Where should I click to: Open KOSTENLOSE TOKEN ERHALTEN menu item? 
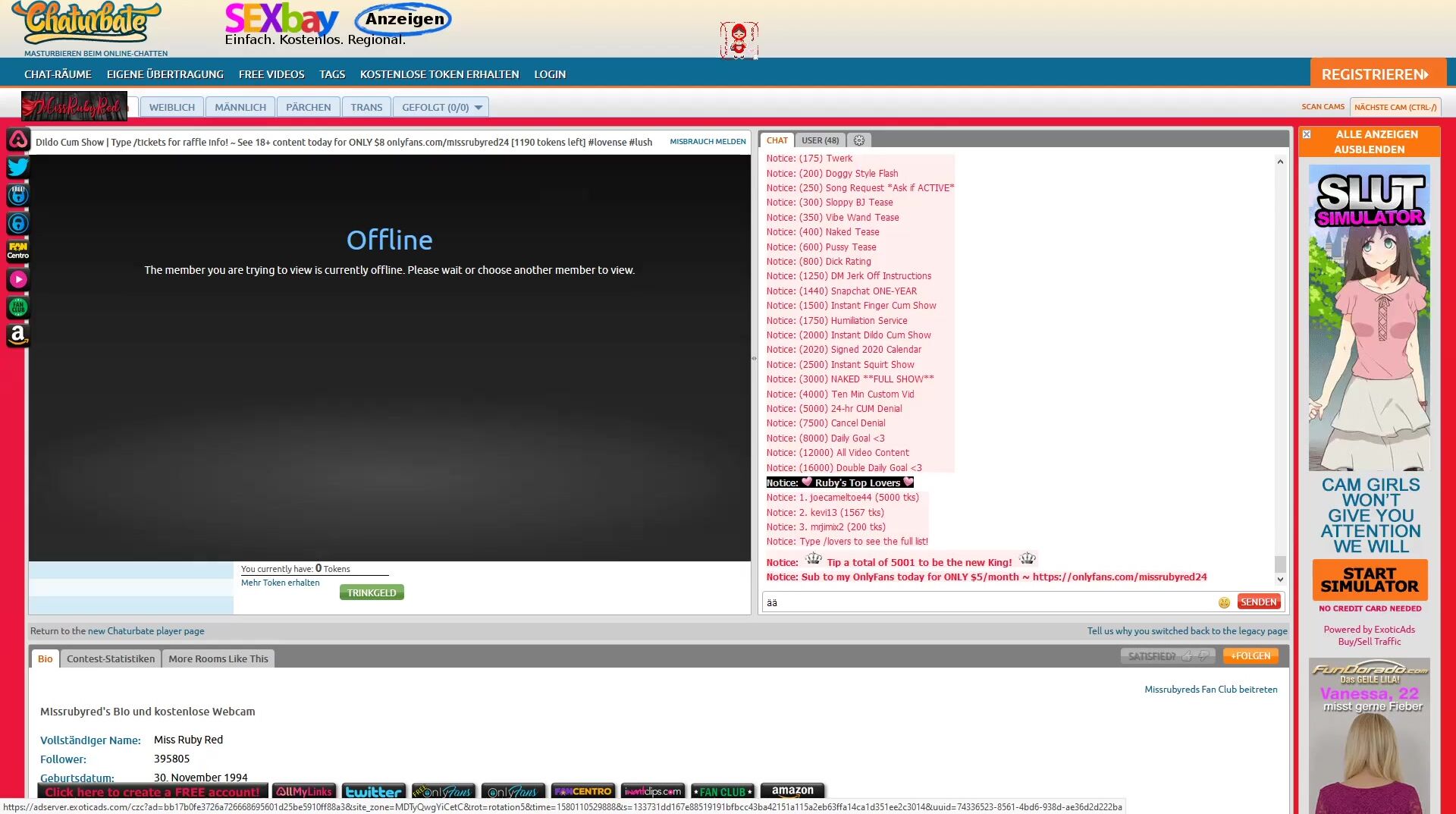tap(440, 74)
